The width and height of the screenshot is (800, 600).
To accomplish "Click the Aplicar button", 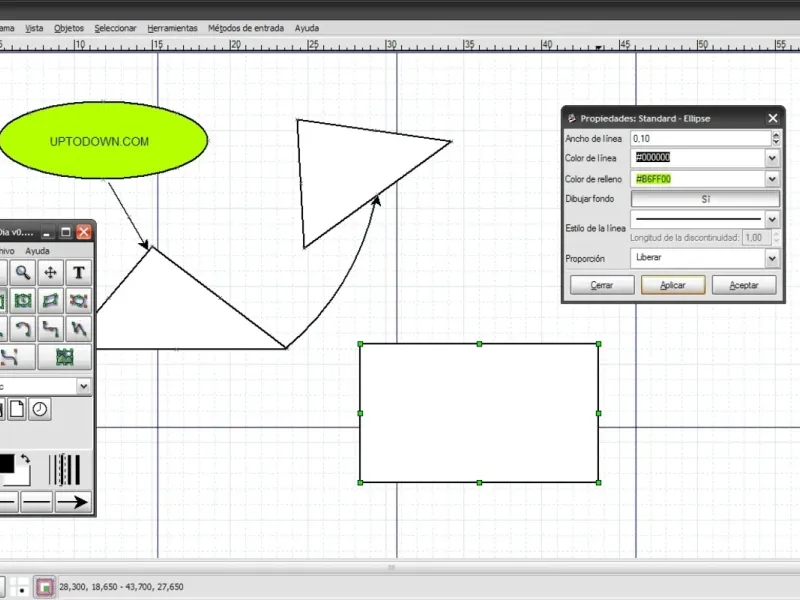I will tap(673, 285).
